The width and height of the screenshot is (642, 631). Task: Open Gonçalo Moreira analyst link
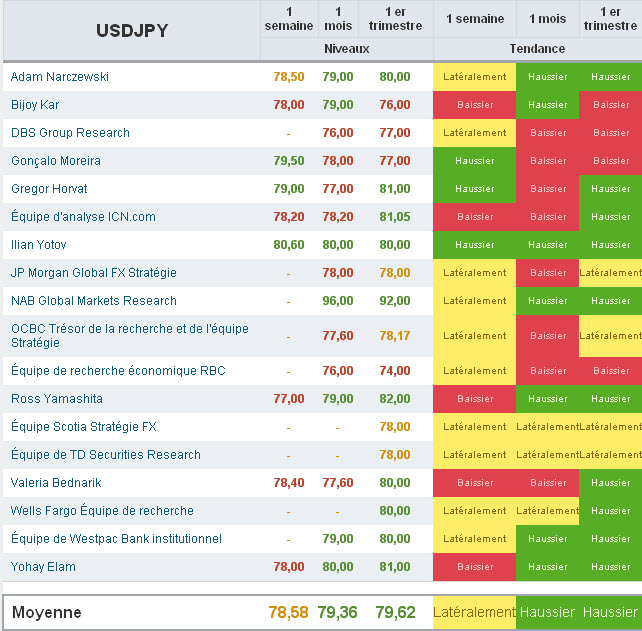pos(56,161)
